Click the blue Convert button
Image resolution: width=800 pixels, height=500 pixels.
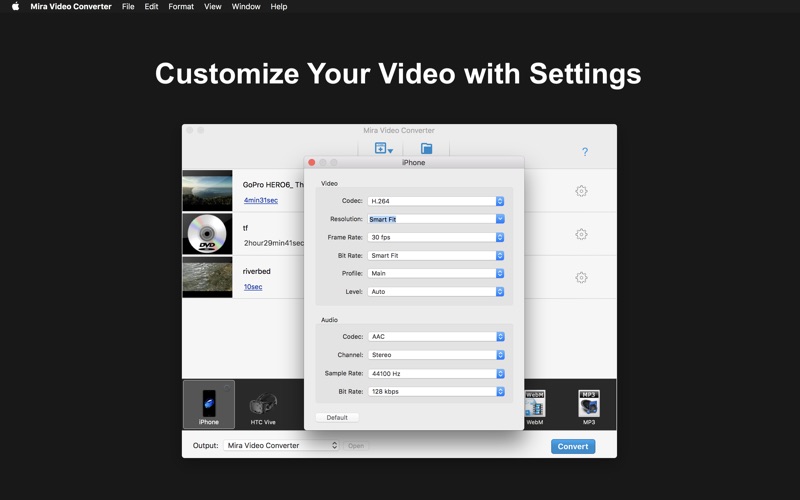[x=572, y=446]
